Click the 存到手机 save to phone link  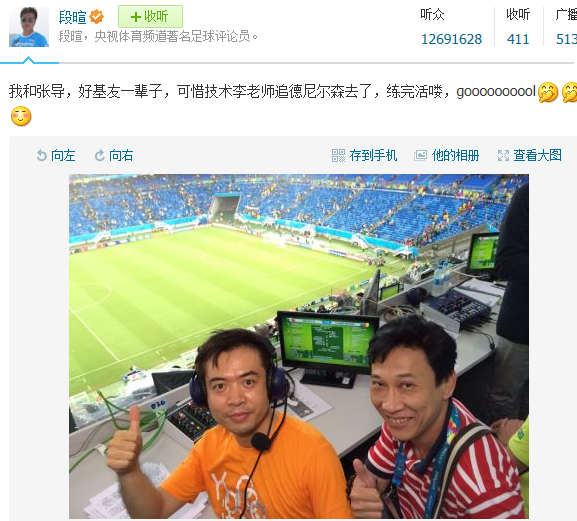(373, 155)
